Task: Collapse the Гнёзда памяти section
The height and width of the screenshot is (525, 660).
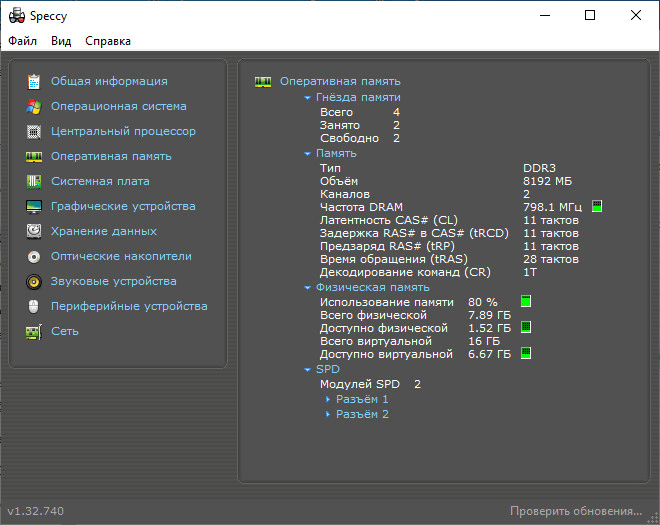Action: pyautogui.click(x=307, y=98)
